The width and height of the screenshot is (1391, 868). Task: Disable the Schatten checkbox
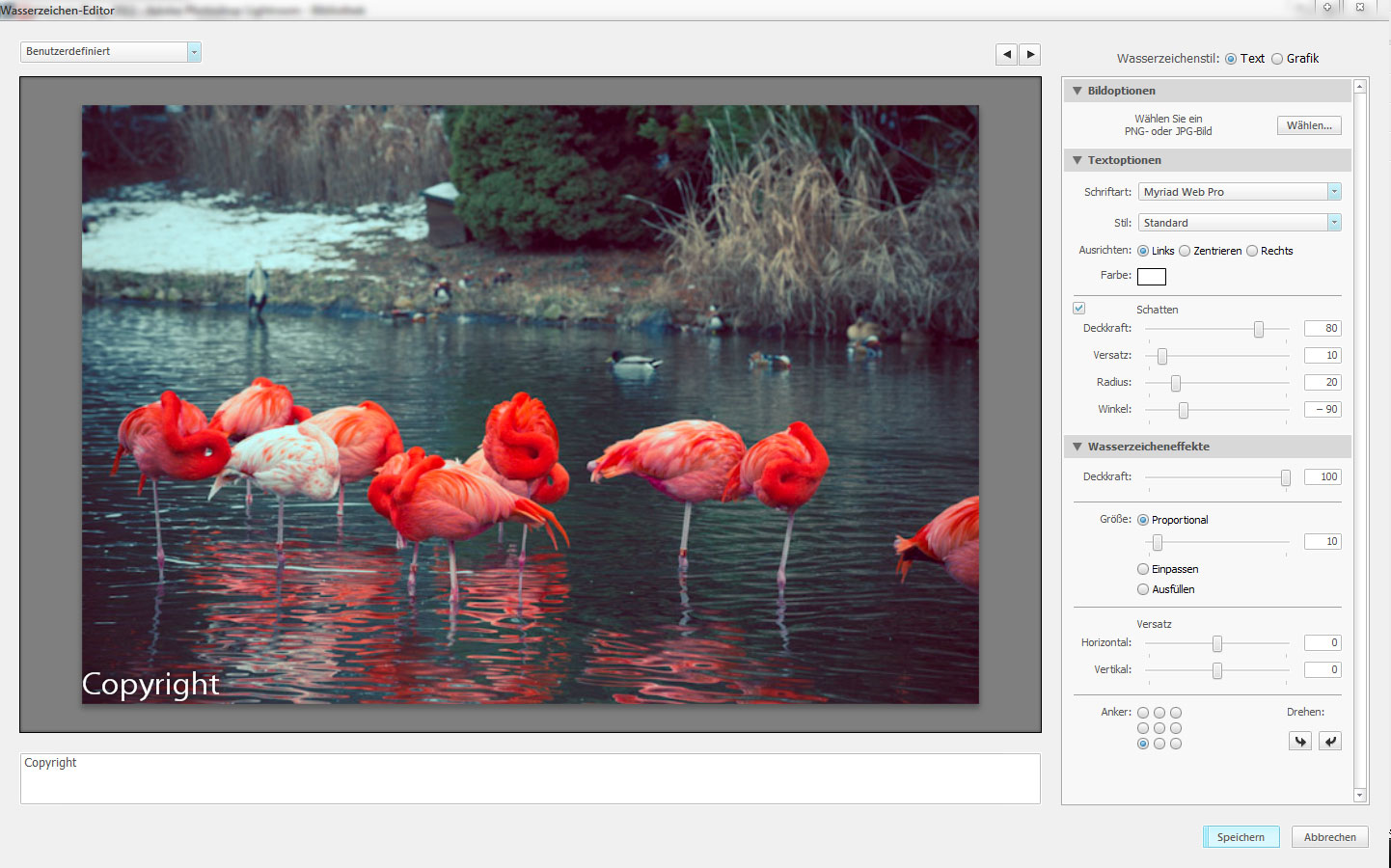tap(1079, 309)
